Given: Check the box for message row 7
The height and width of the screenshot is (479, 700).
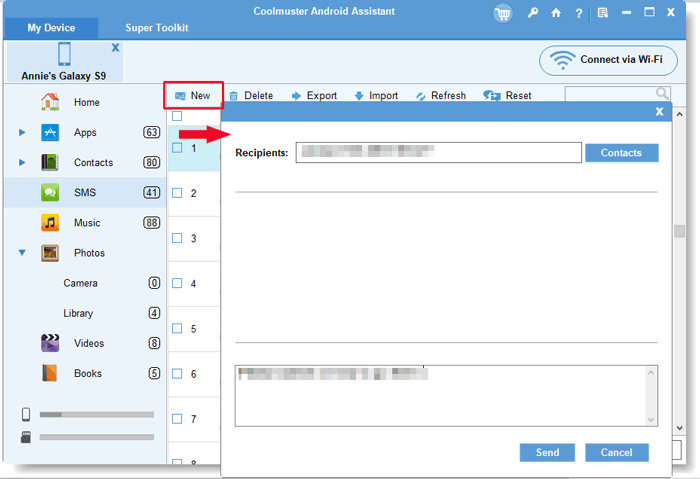Looking at the screenshot, I should 177,419.
